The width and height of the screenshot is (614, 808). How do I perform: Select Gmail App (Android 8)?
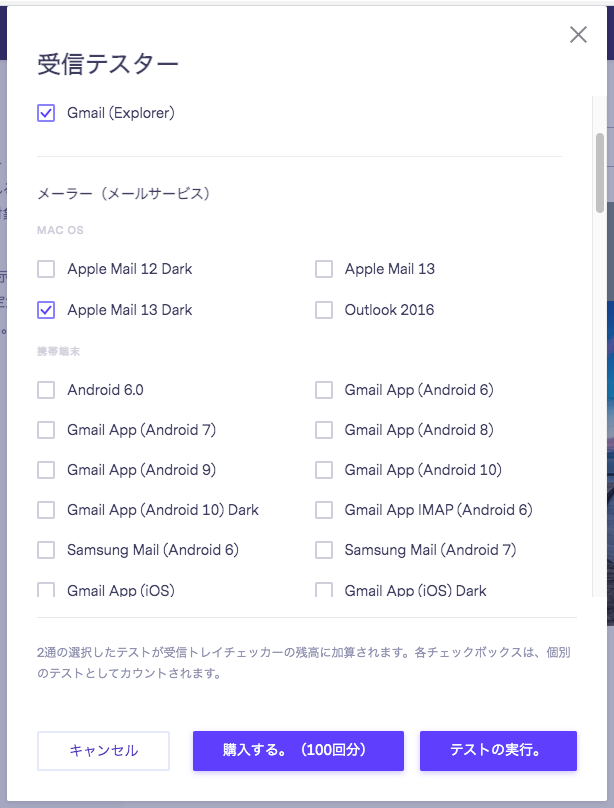pyautogui.click(x=324, y=430)
